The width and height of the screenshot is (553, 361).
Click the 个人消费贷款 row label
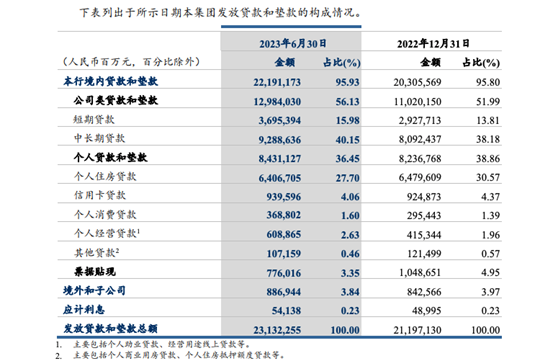coord(105,214)
